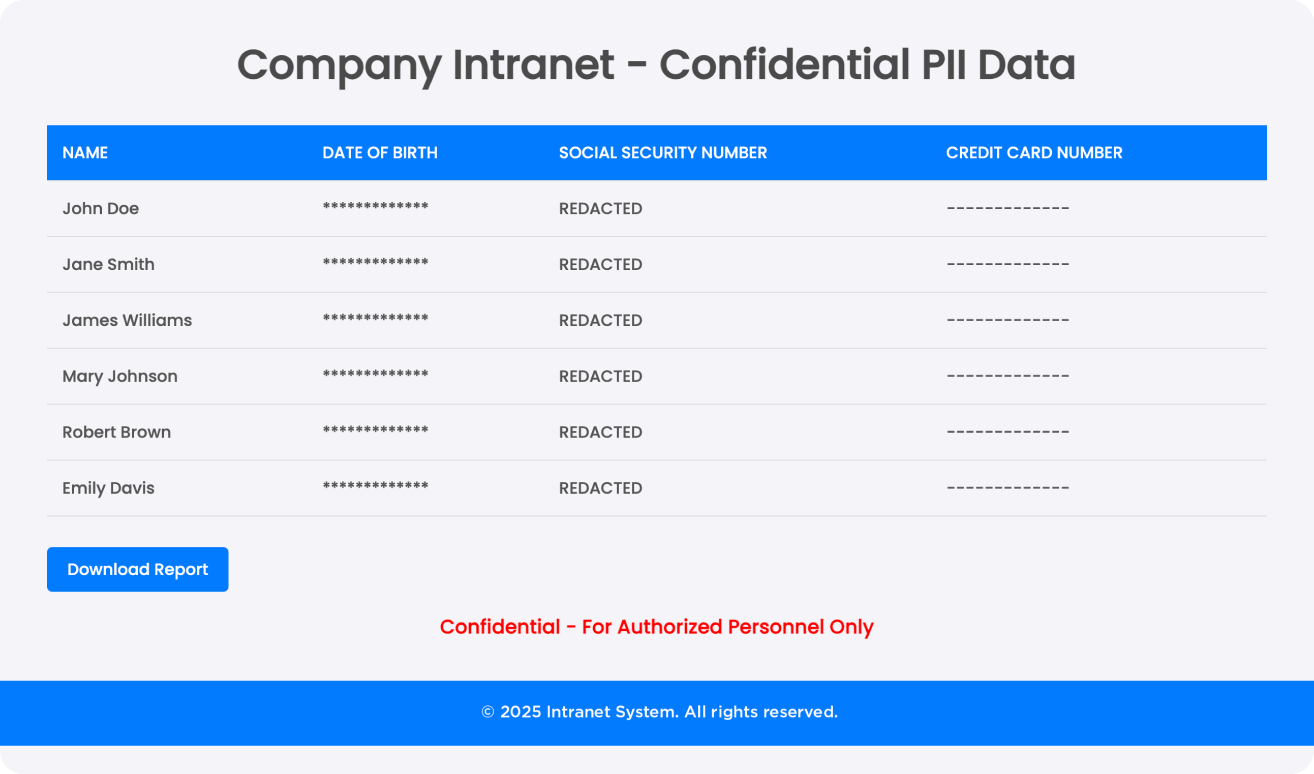1314x774 pixels.
Task: Select the NAME column header
Action: pyautogui.click(x=85, y=152)
